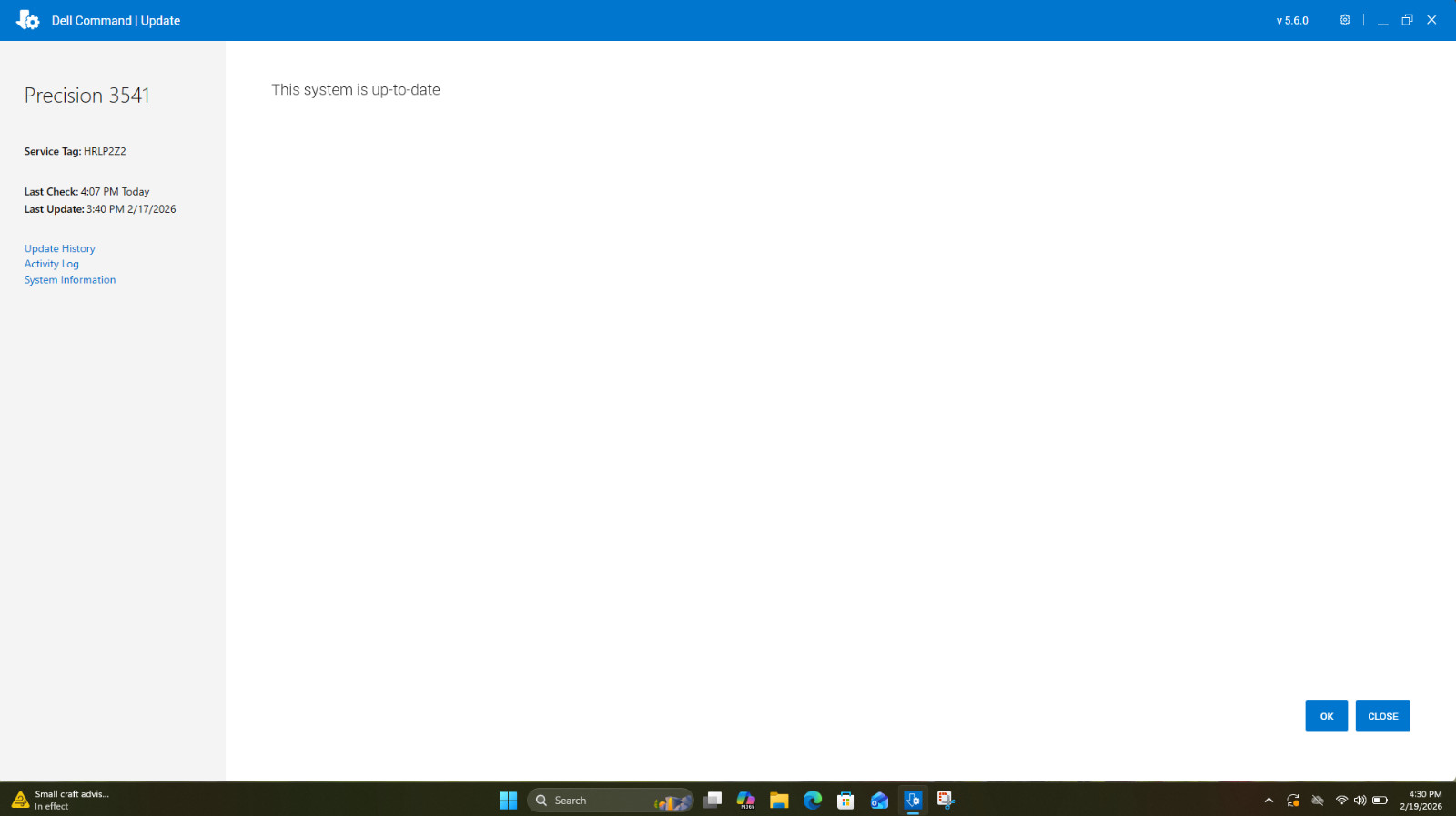Open the Windows Update tray icon
The image size is (1456, 816).
1293,801
